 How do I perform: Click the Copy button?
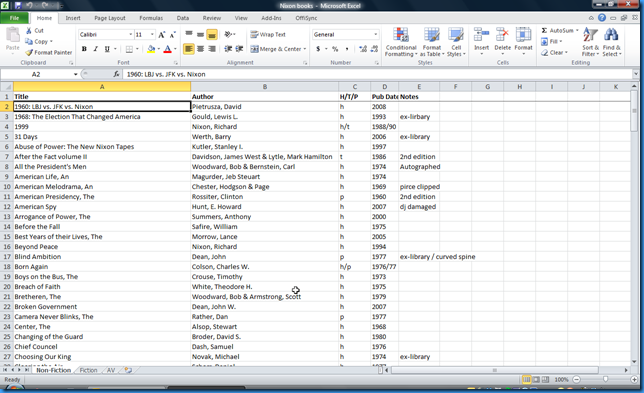click(x=36, y=41)
